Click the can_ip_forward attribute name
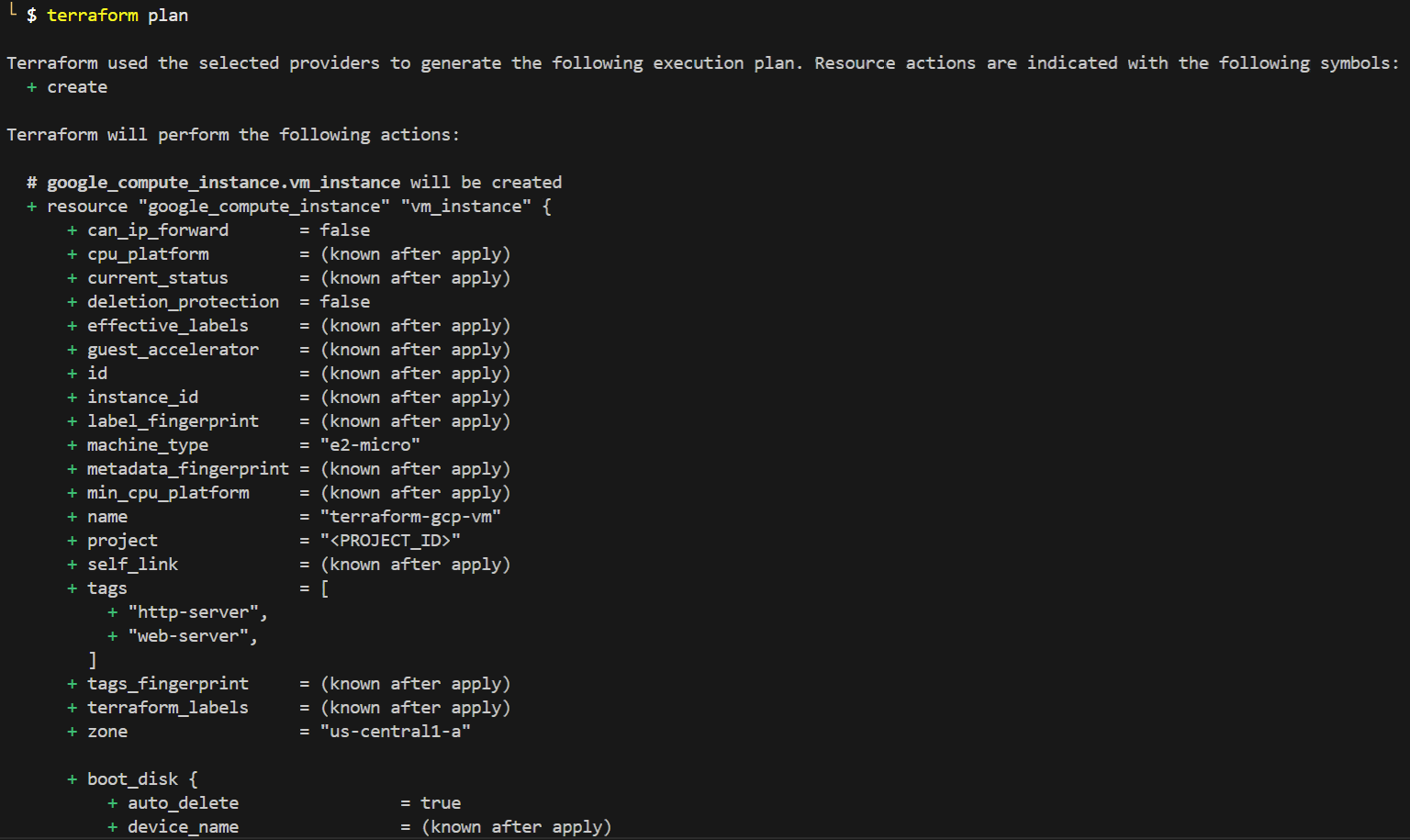The image size is (1410, 840). [x=158, y=230]
